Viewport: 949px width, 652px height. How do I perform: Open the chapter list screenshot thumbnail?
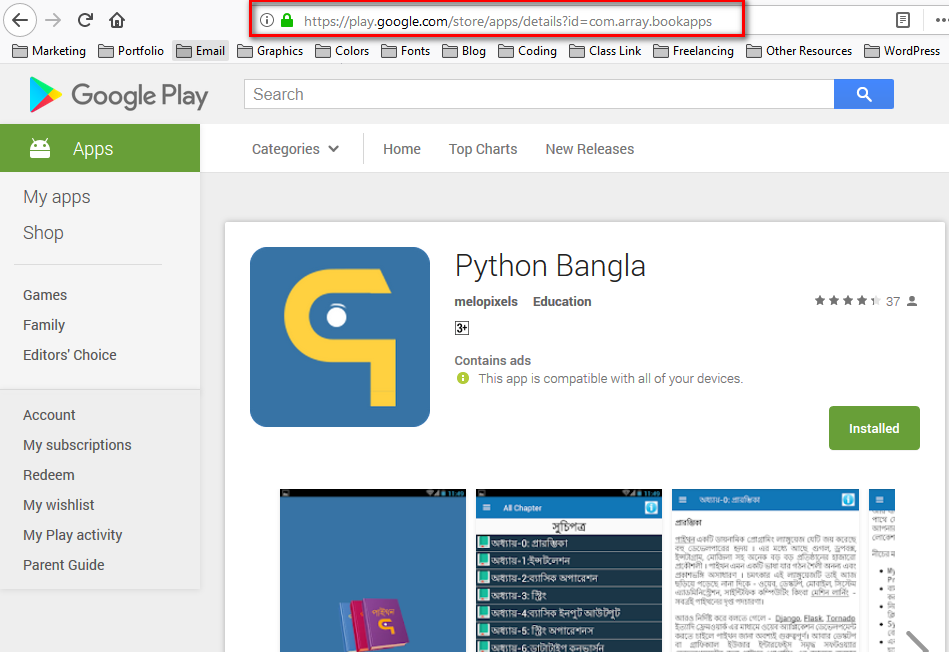569,570
